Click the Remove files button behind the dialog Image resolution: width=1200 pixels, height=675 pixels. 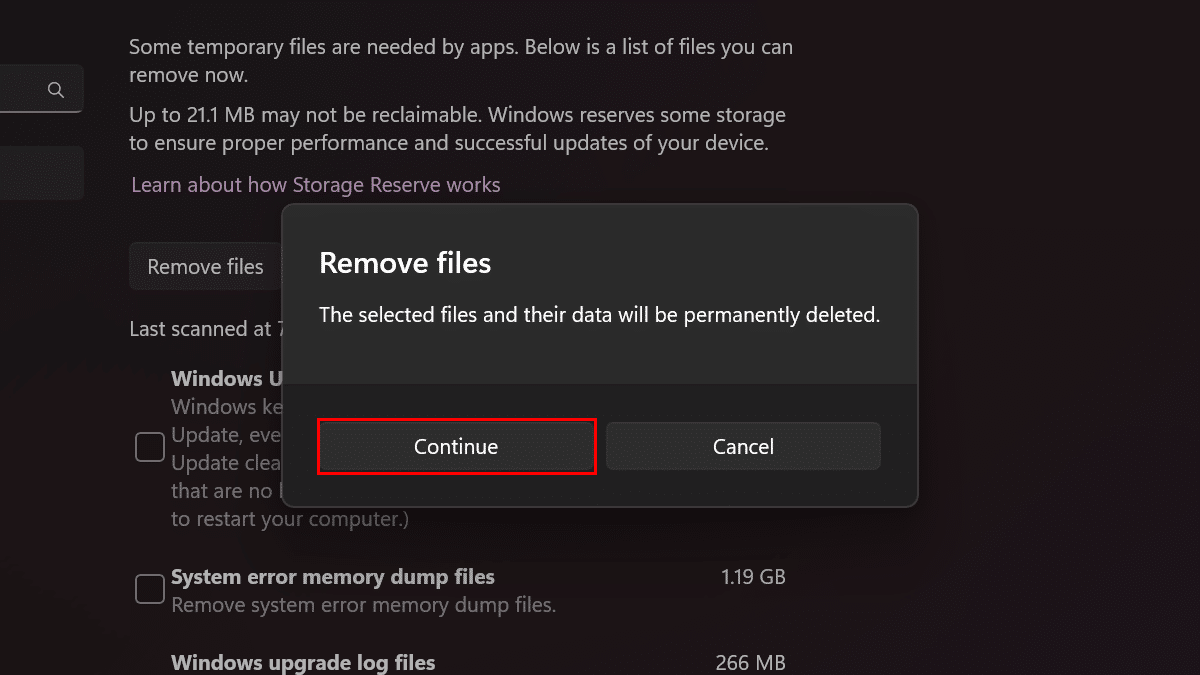click(205, 267)
